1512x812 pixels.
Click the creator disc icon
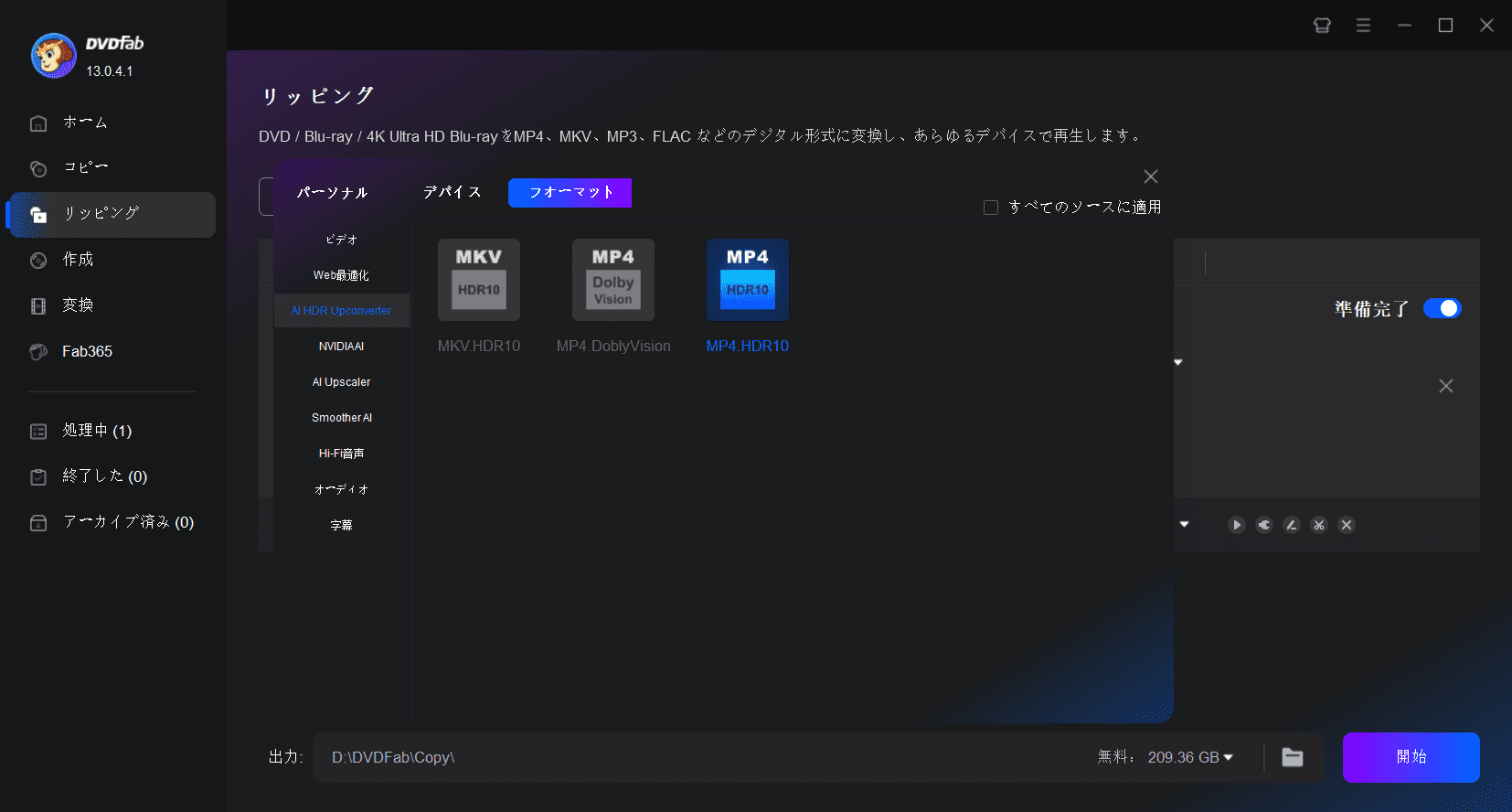[x=38, y=261]
